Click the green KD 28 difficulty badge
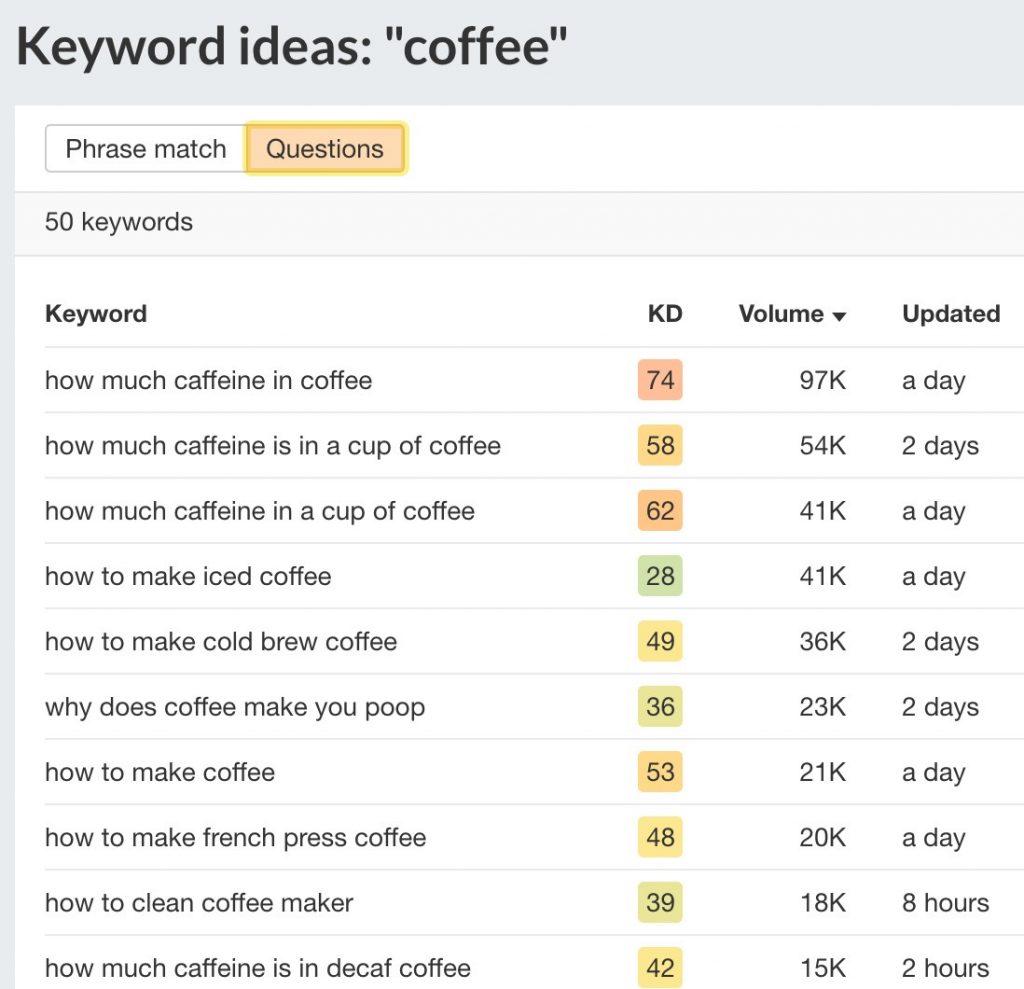Viewport: 1024px width, 989px height. pos(659,576)
